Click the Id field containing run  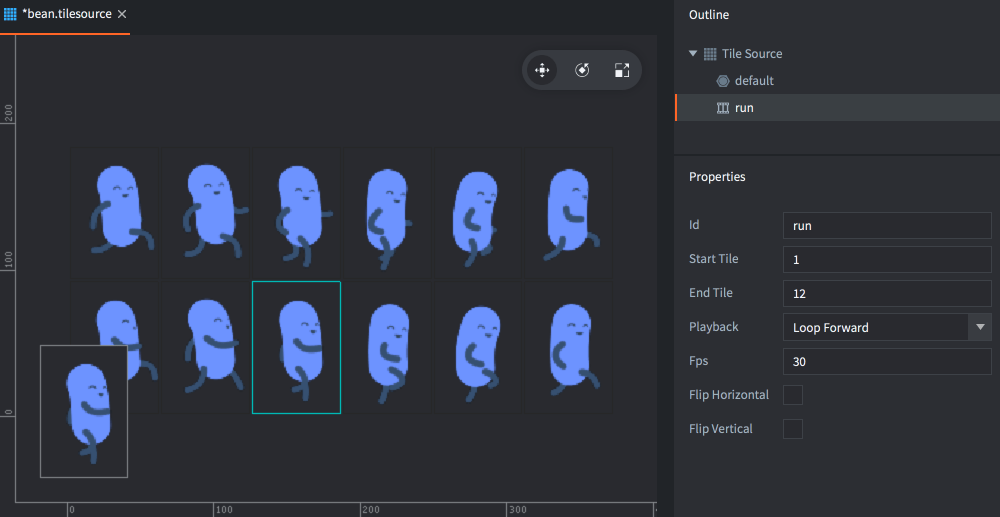coord(886,225)
